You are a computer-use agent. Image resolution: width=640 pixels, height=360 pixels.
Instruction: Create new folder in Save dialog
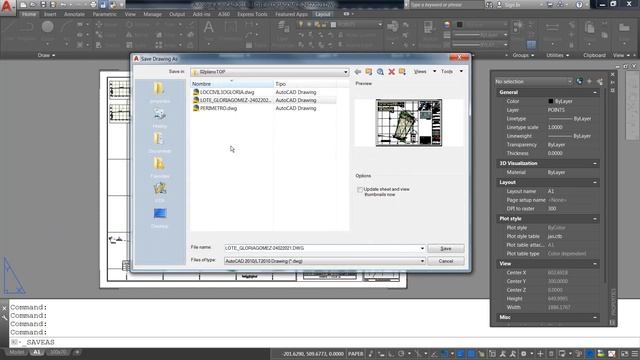(x=402, y=72)
